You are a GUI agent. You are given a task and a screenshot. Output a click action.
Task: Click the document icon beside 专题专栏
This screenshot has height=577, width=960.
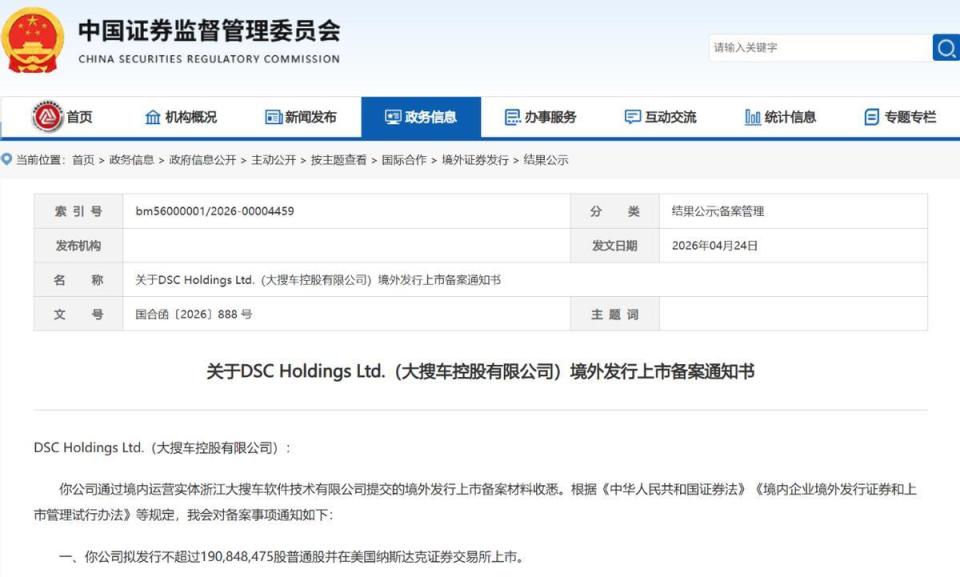(x=872, y=117)
